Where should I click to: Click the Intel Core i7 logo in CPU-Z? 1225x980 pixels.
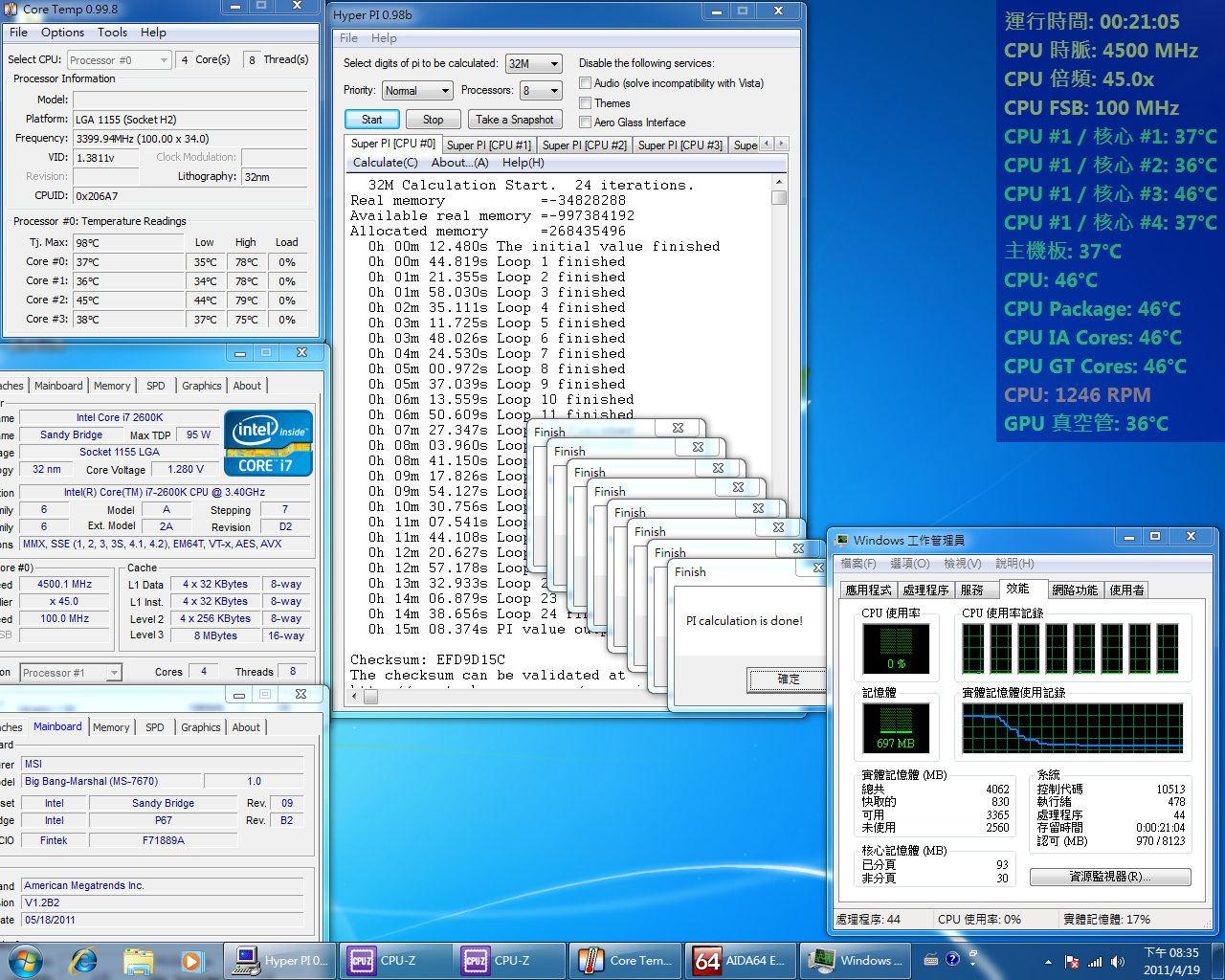(x=269, y=442)
